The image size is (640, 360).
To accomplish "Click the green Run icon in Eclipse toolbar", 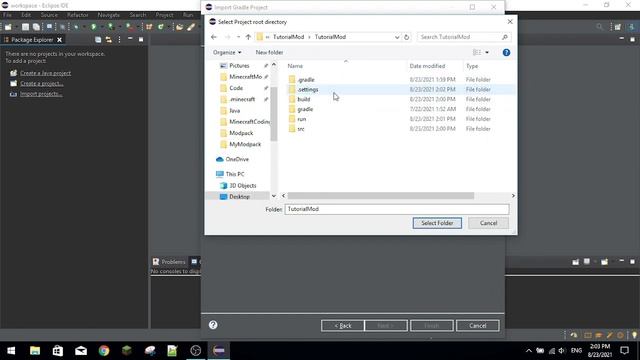I will tap(93, 27).
